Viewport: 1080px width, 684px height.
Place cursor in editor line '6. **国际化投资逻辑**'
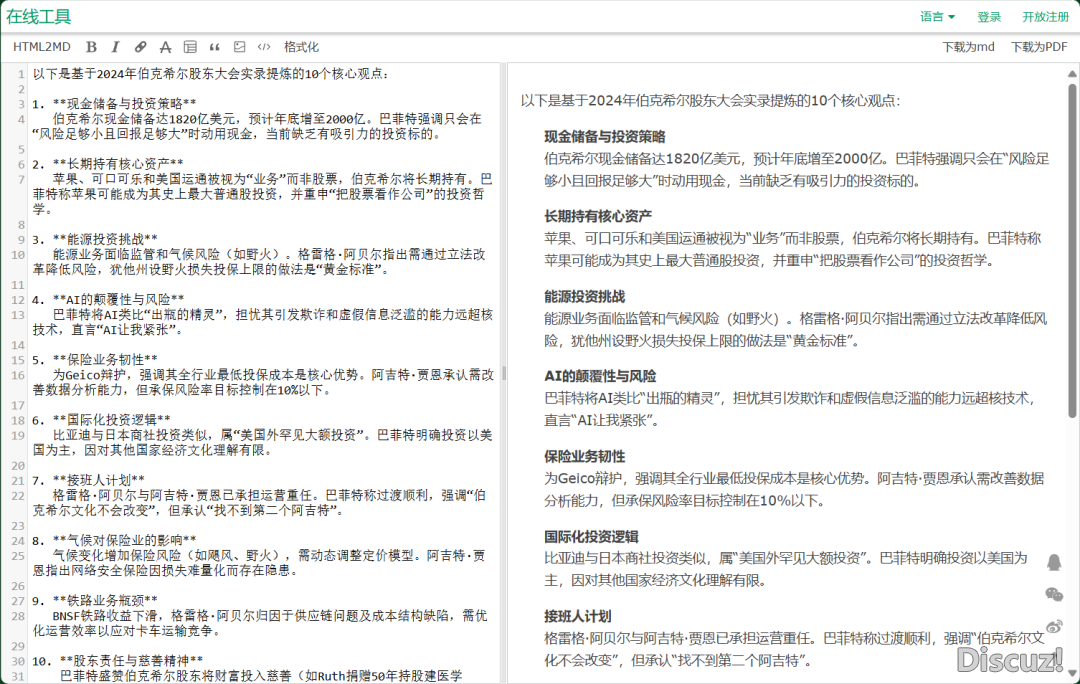click(101, 419)
